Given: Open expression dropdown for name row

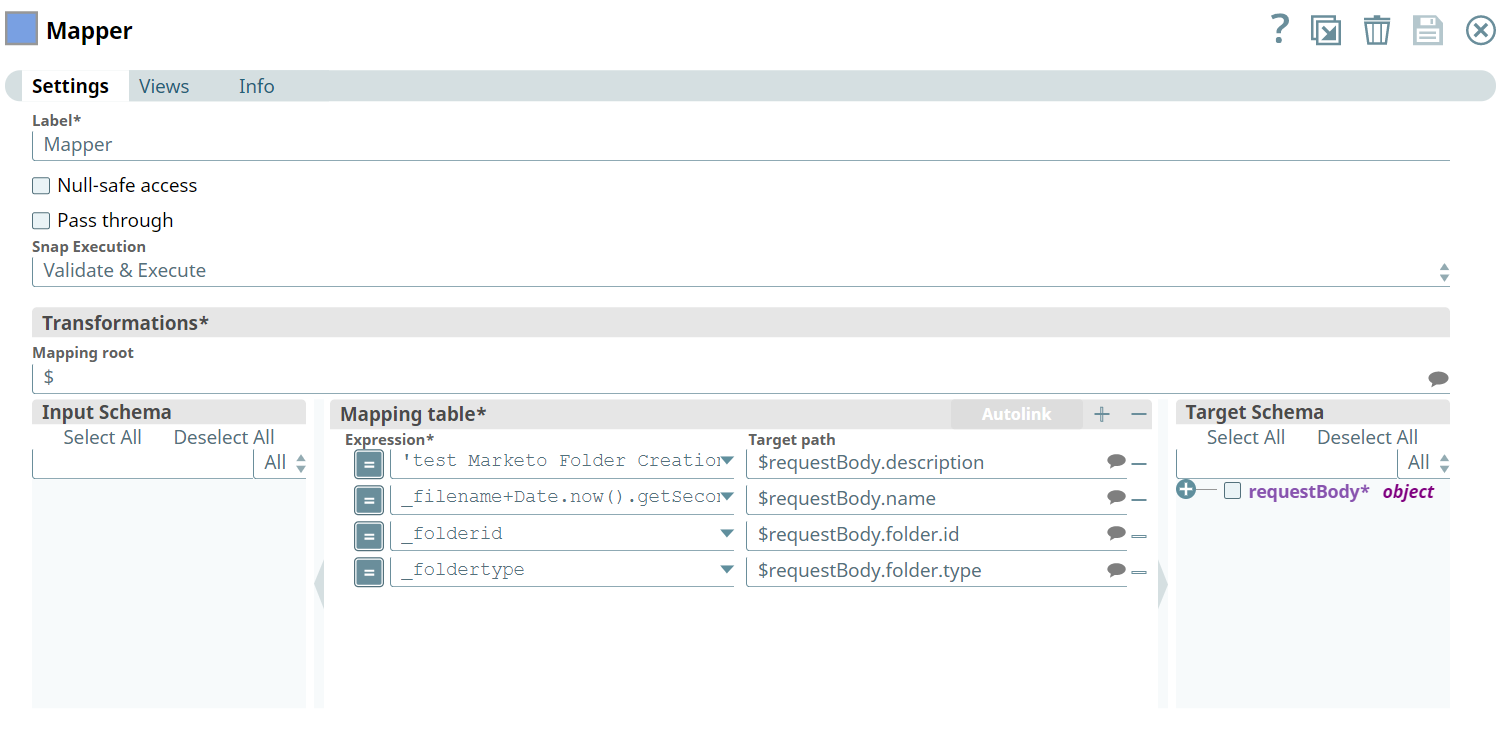Looking at the screenshot, I should pos(727,497).
